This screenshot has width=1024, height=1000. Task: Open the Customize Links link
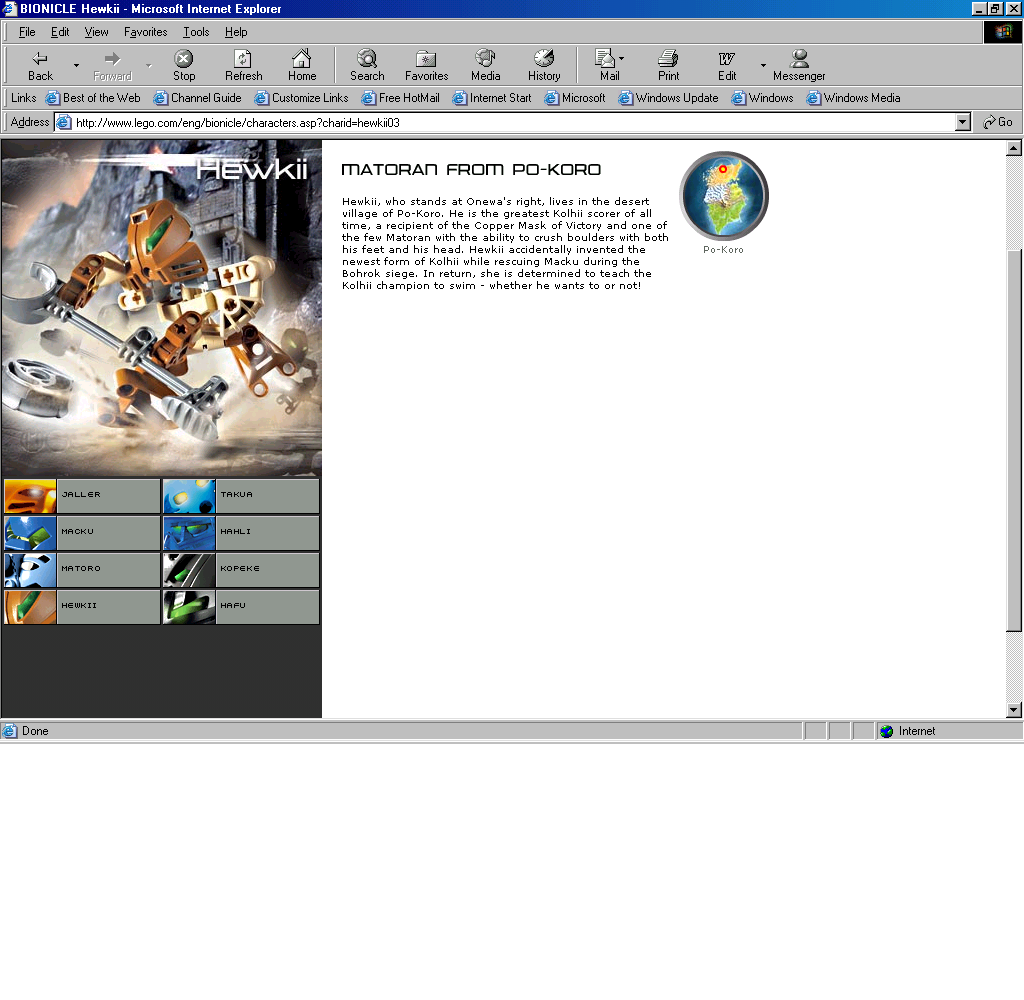coord(301,98)
